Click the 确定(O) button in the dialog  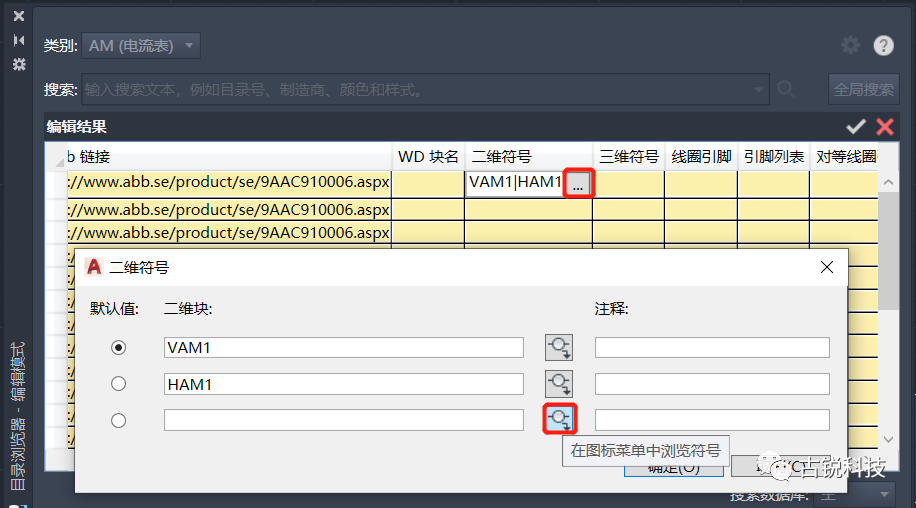(x=674, y=468)
